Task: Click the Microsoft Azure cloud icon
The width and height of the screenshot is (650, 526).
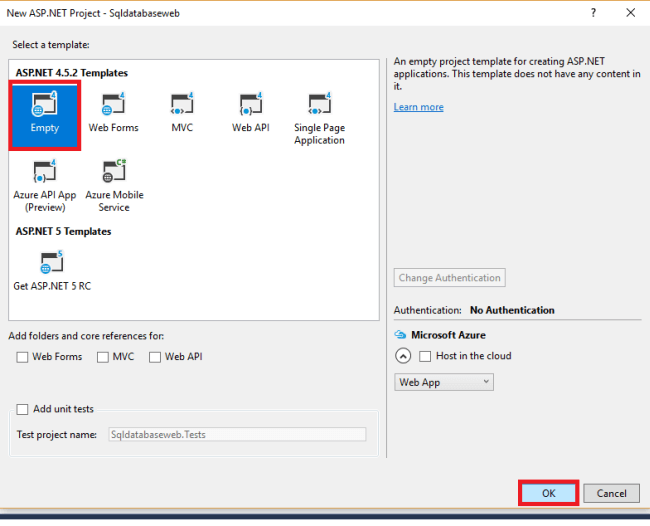Action: 400,335
